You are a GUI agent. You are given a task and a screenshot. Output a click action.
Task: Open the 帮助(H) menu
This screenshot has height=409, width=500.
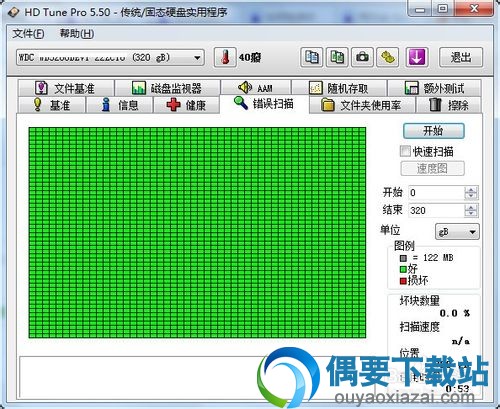(x=77, y=34)
